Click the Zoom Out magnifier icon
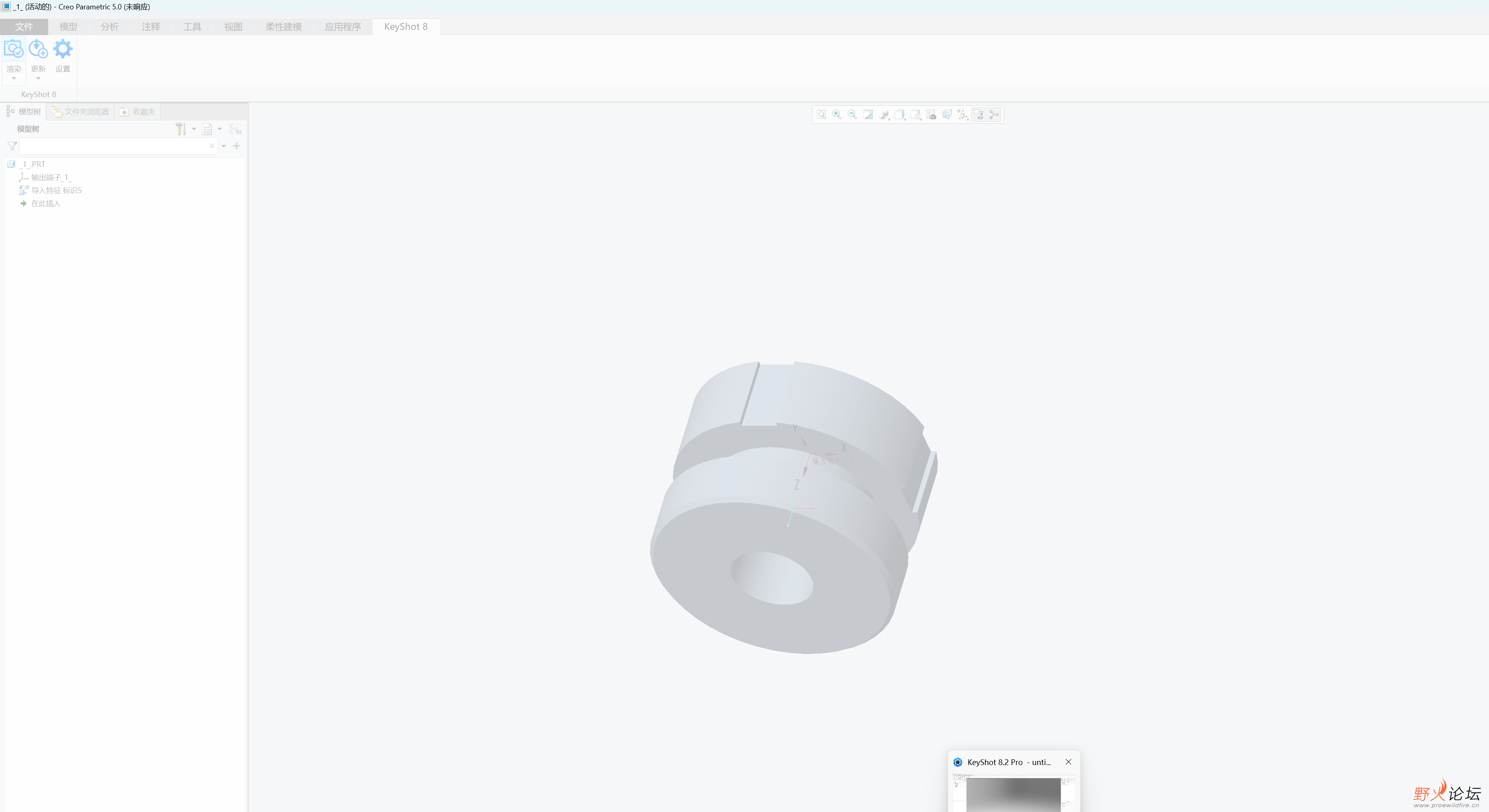1489x812 pixels. coord(852,114)
